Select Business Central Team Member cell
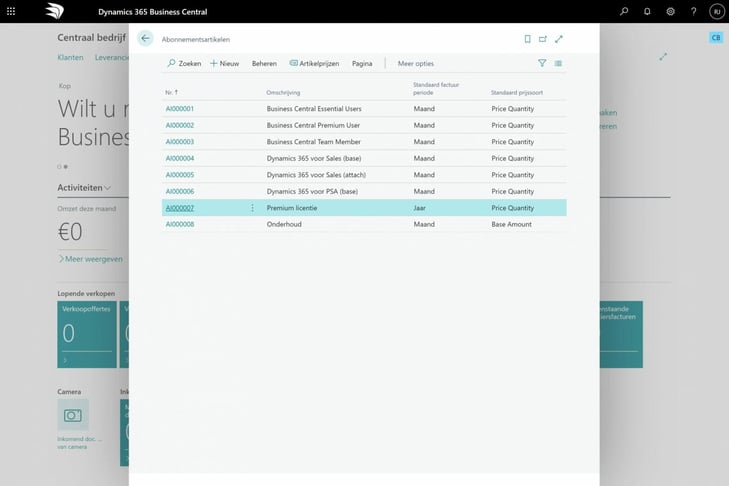 [x=314, y=142]
